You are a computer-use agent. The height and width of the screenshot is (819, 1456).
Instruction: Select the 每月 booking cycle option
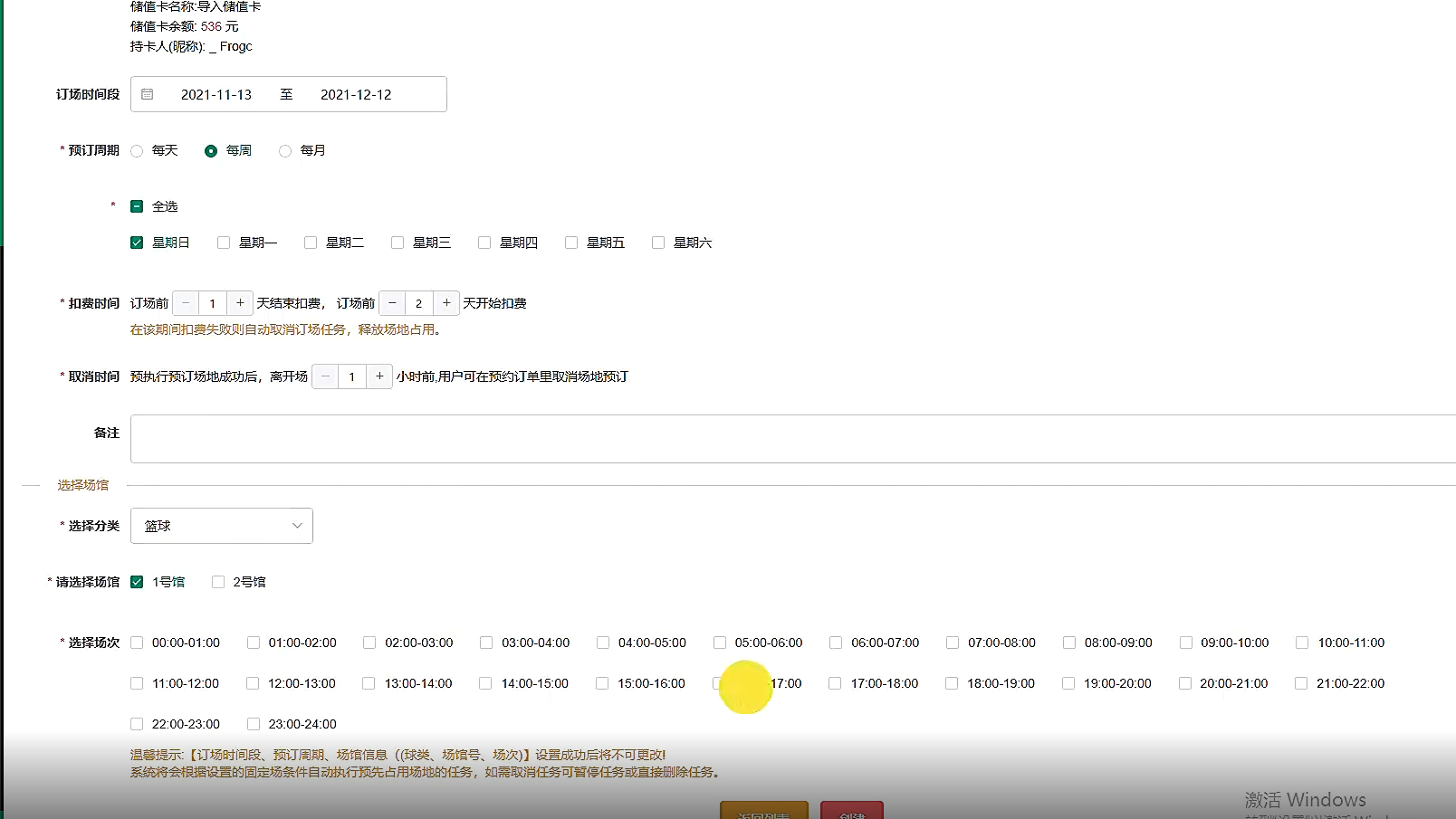coord(285,150)
